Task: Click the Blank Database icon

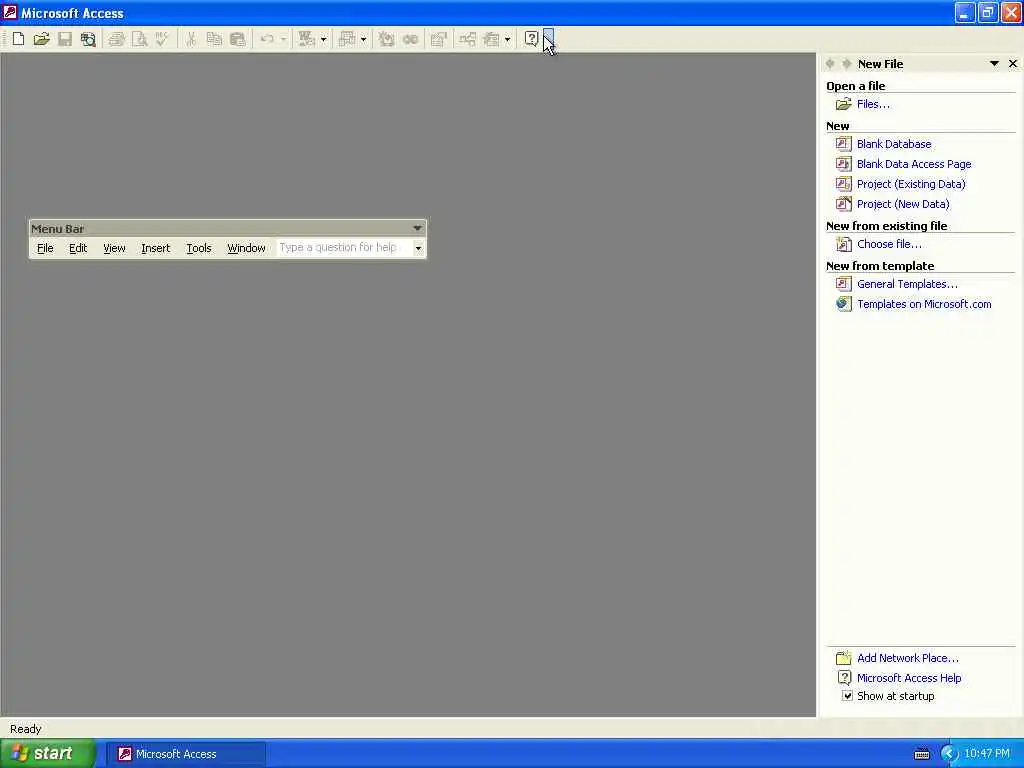Action: tap(844, 144)
